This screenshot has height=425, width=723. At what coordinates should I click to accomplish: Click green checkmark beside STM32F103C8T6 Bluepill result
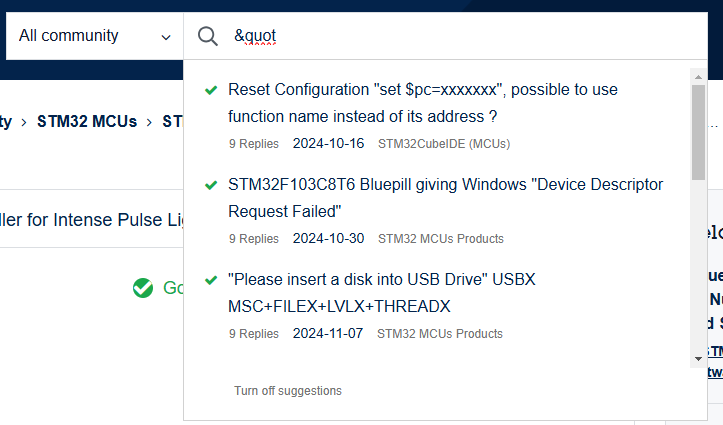tap(211, 185)
